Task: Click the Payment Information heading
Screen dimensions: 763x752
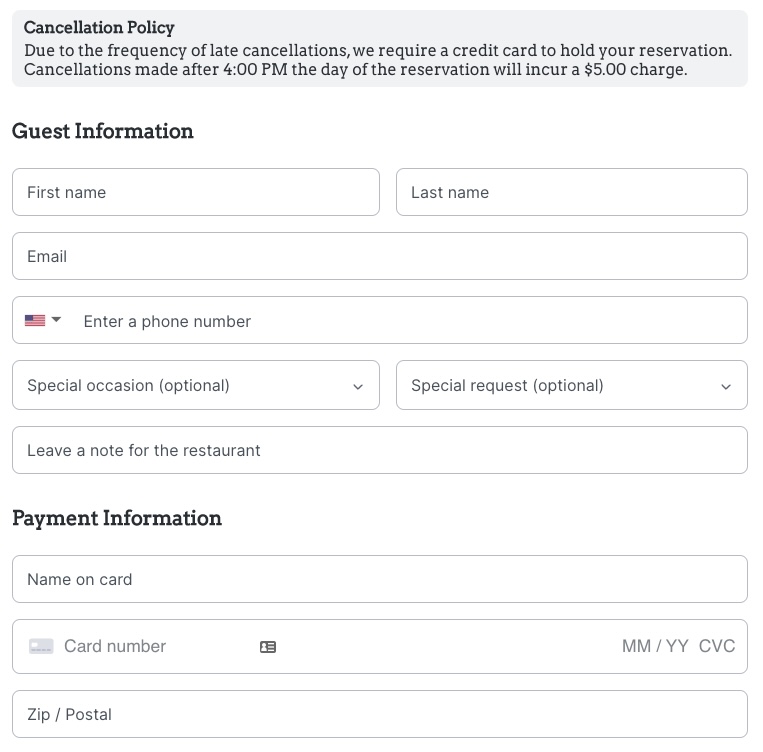Action: pos(117,518)
